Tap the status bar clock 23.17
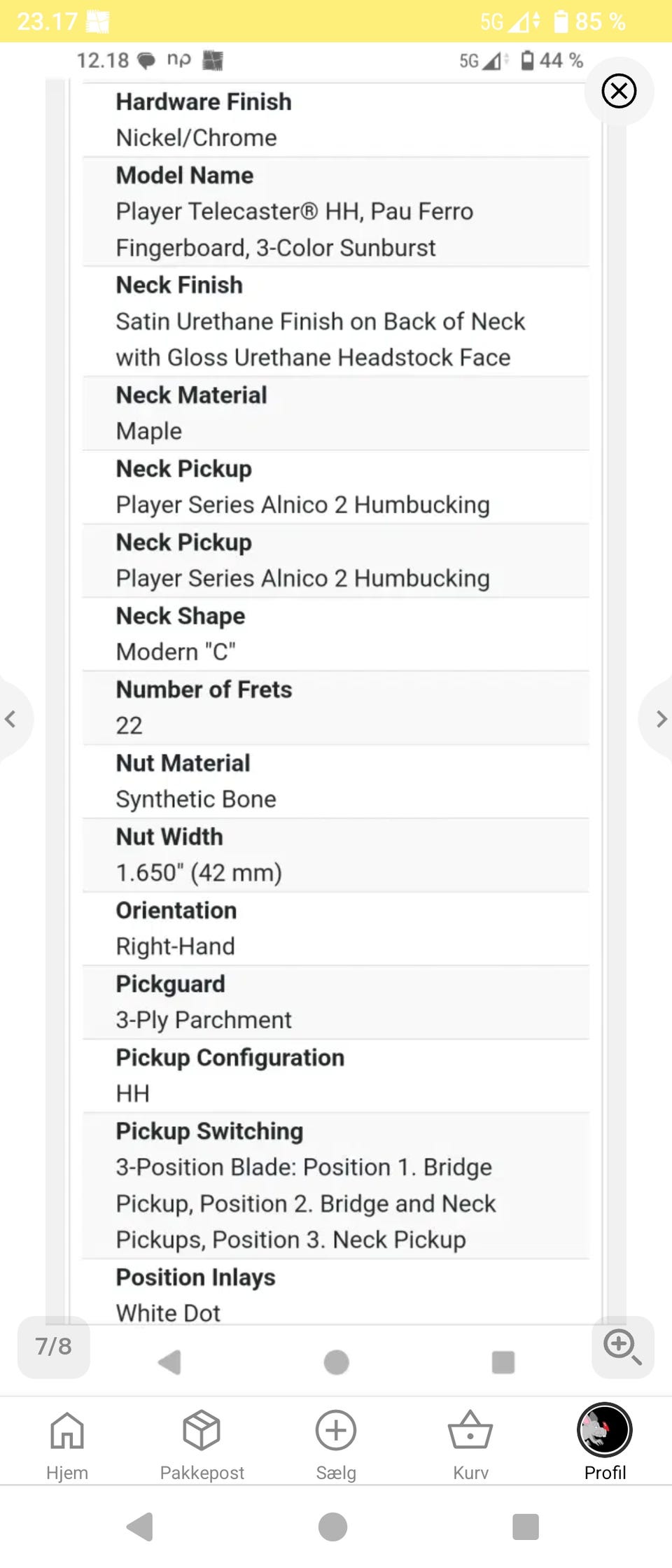This screenshot has width=672, height=1568. pos(47,22)
